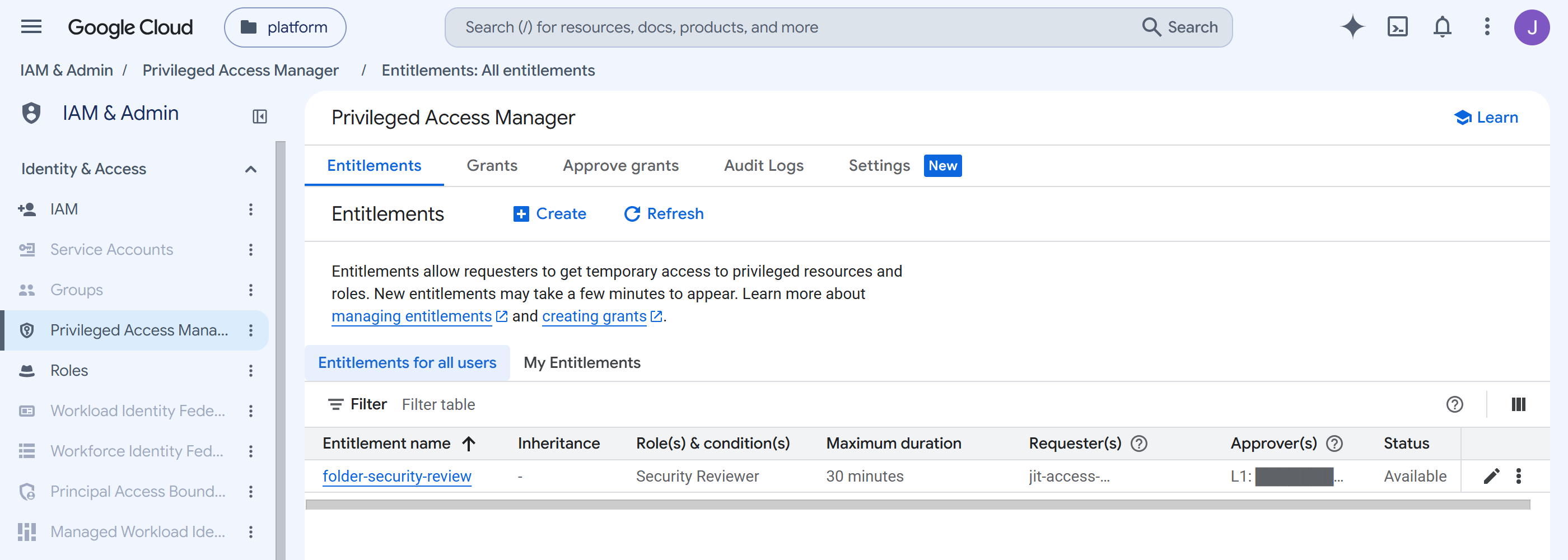Switch to the Grants tab
This screenshot has height=560, width=1568.
point(492,166)
